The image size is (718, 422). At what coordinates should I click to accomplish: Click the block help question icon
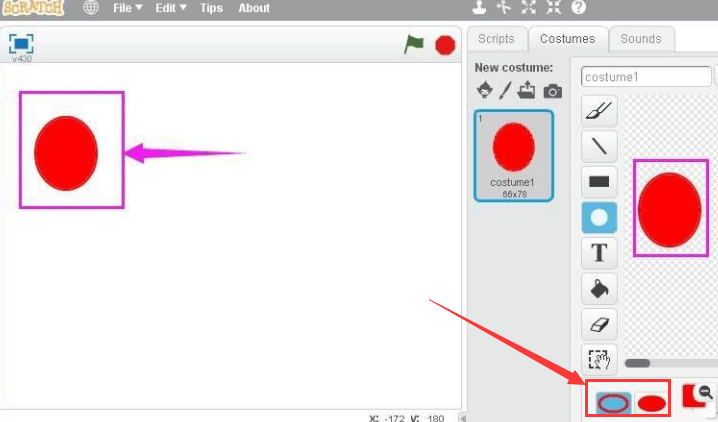579,7
